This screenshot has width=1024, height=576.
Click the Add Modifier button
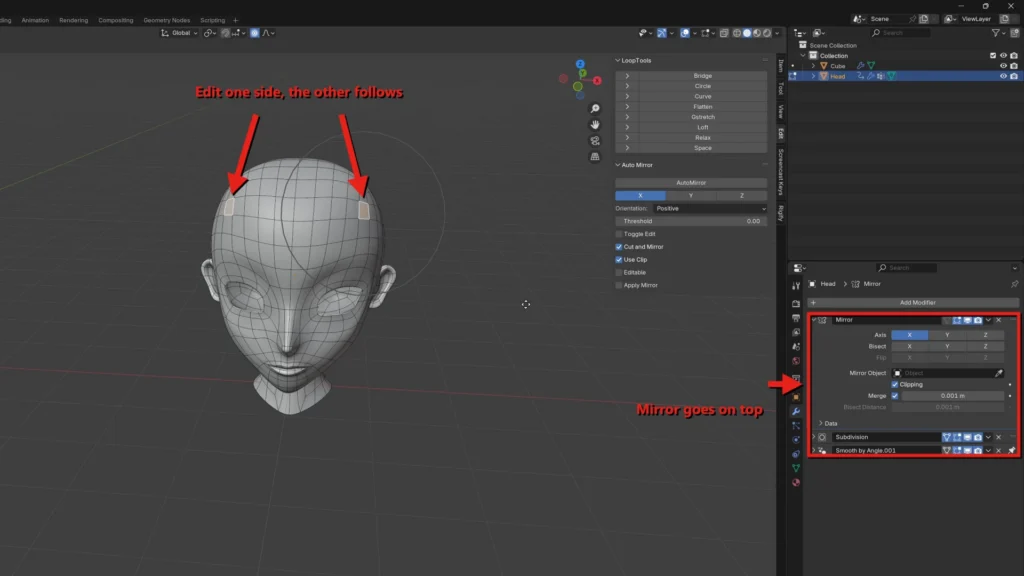click(x=913, y=302)
